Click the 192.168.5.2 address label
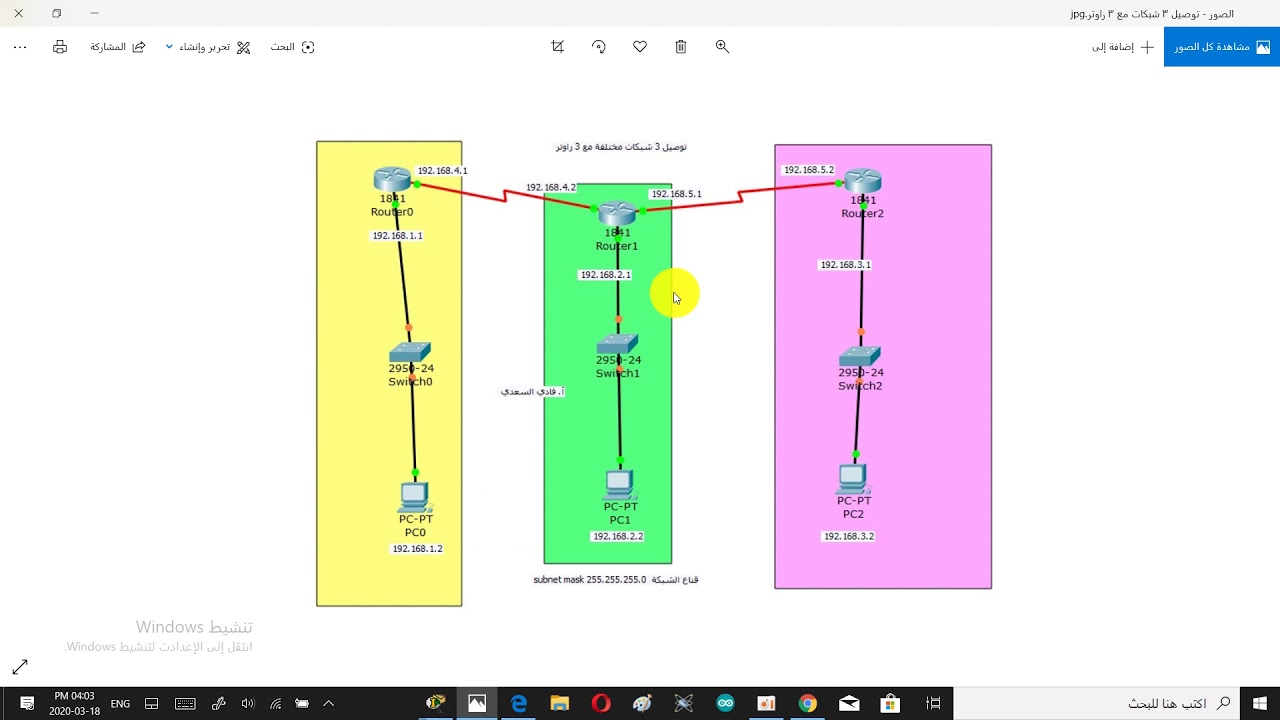The image size is (1280, 720). tap(809, 170)
